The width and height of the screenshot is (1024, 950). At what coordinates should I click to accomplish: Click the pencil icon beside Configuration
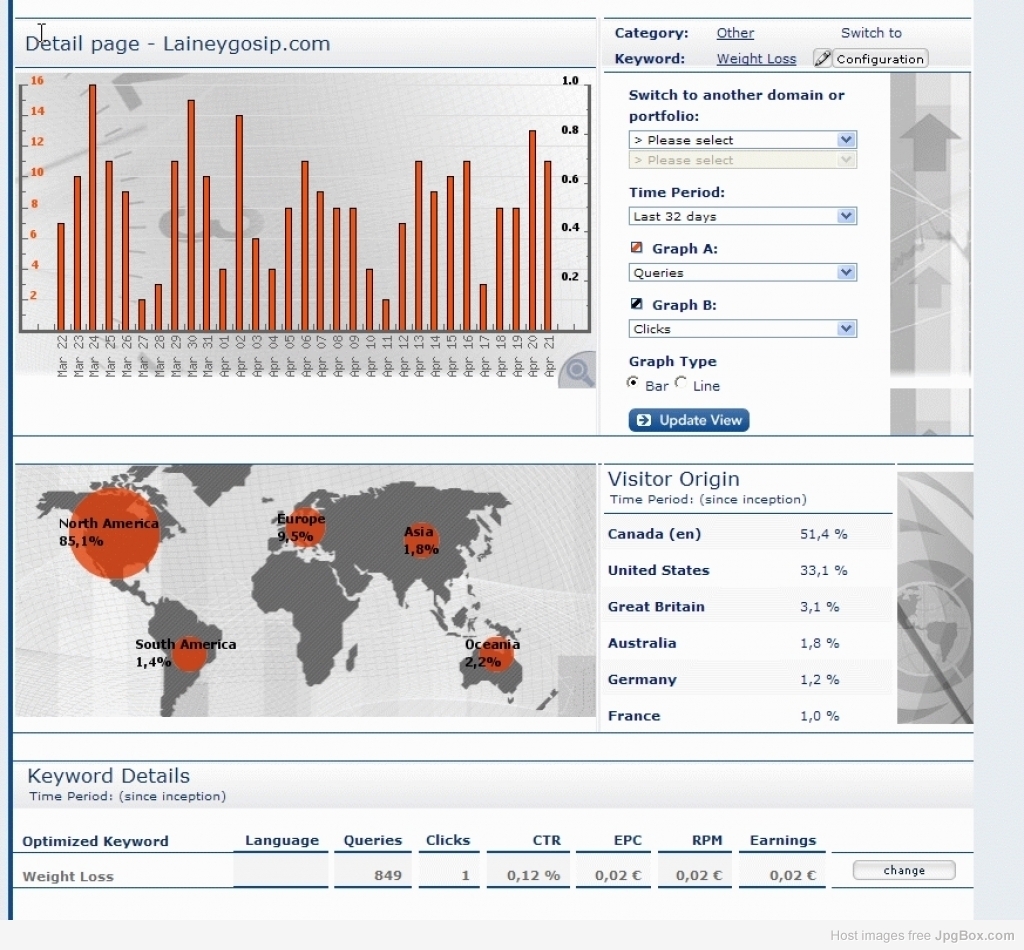click(x=822, y=59)
